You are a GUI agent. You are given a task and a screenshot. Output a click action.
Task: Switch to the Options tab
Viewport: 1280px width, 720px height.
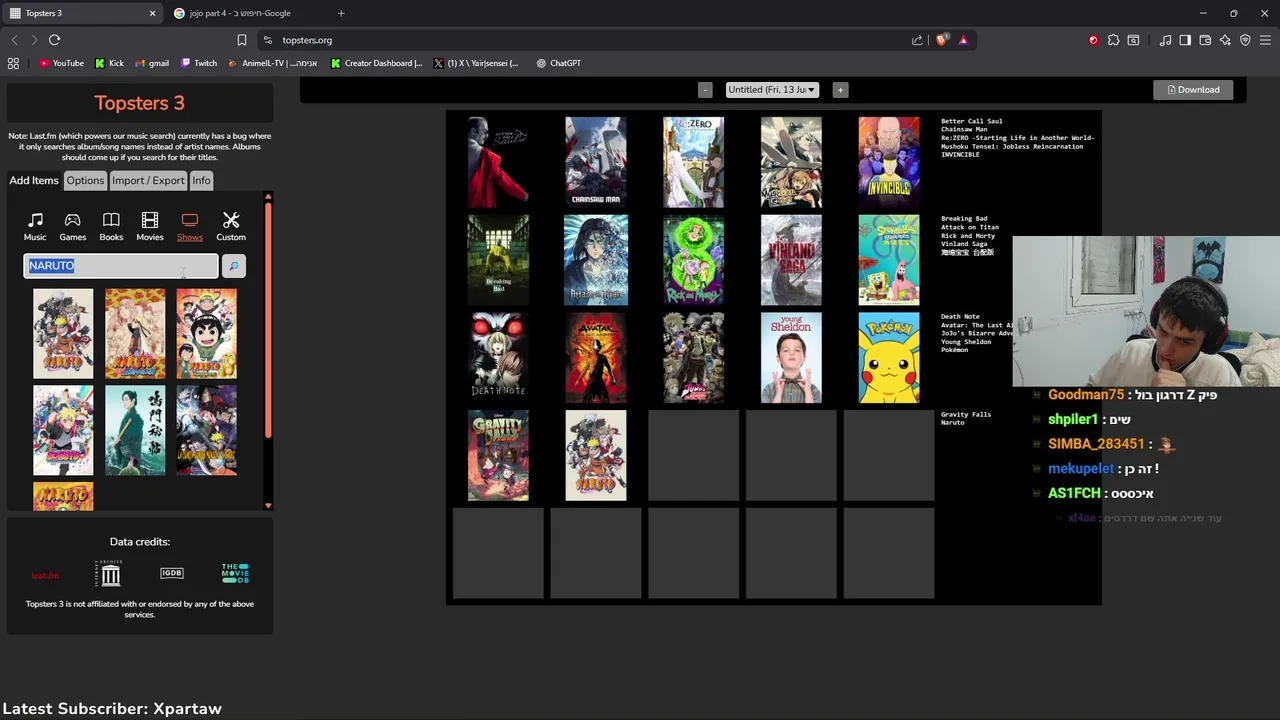coord(85,180)
